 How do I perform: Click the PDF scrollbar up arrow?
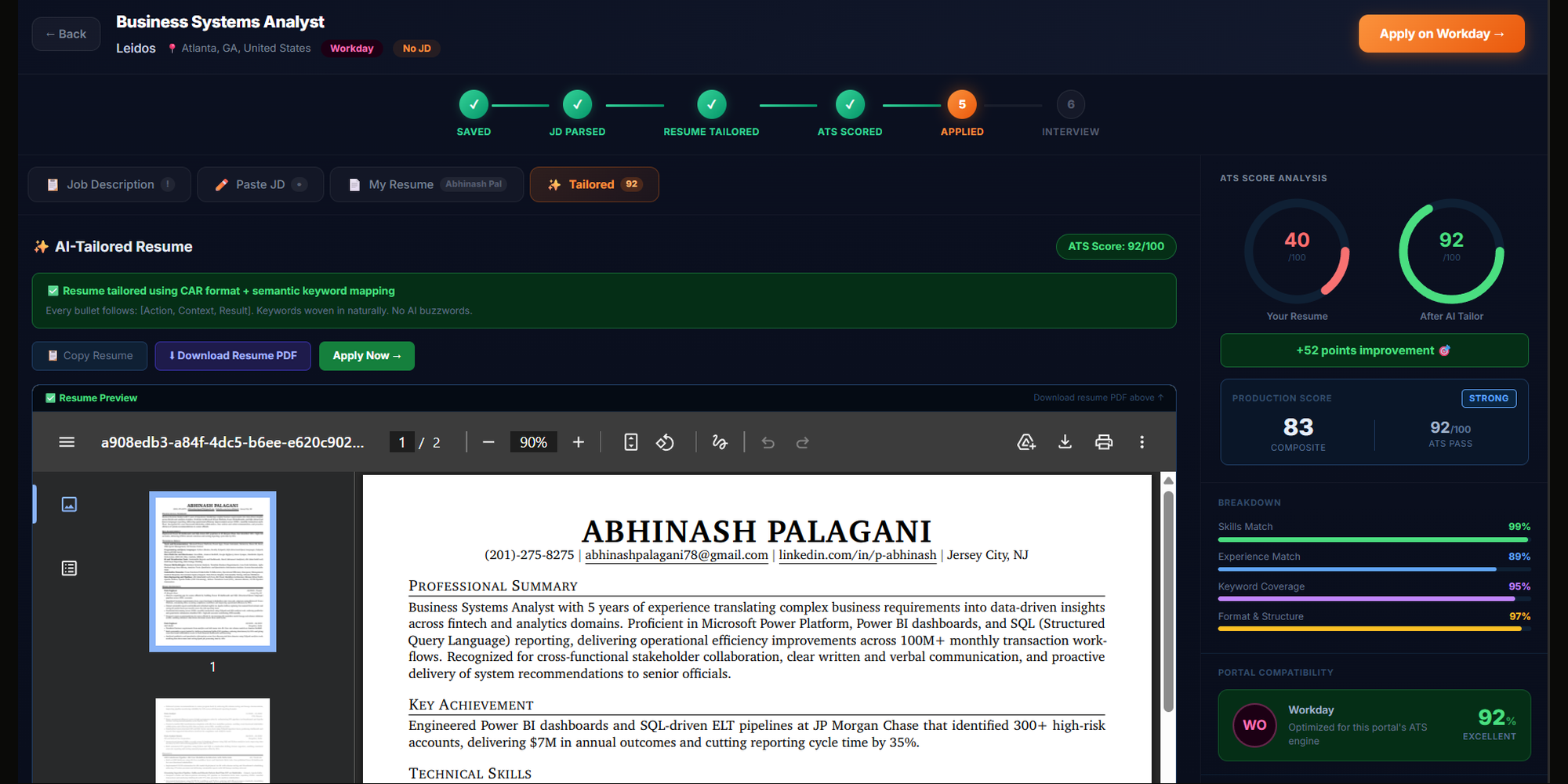coord(1168,481)
